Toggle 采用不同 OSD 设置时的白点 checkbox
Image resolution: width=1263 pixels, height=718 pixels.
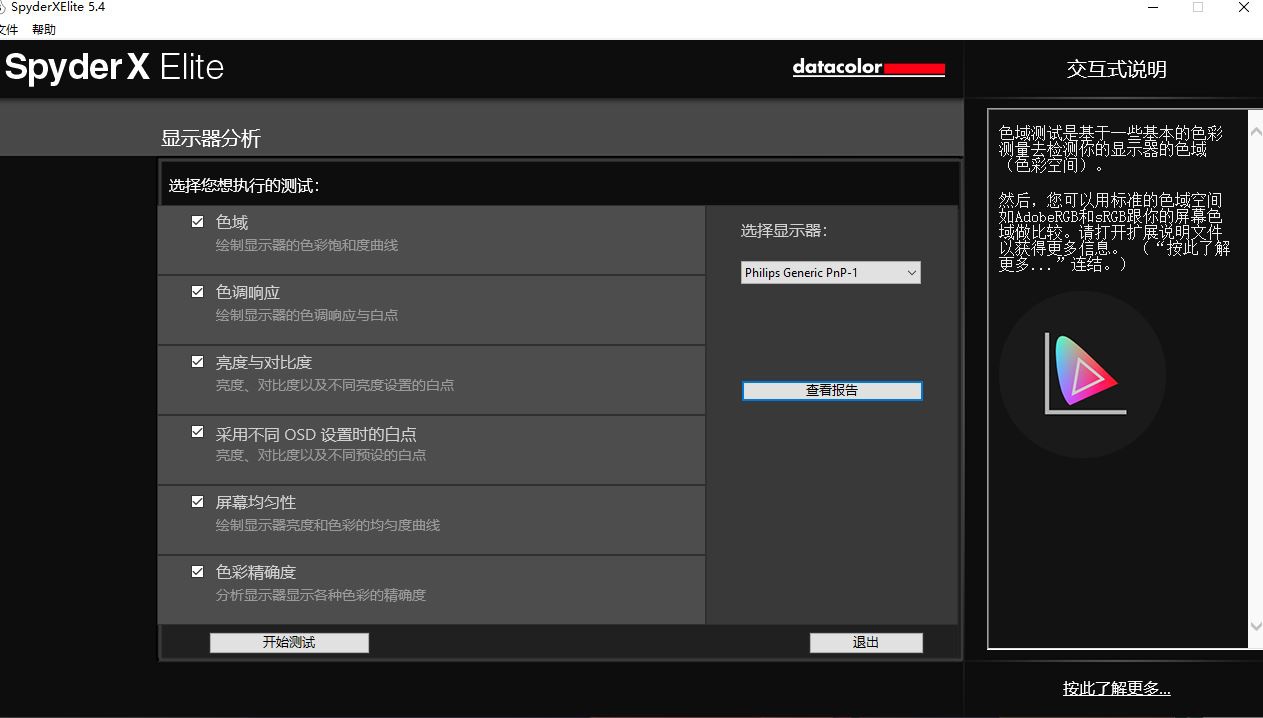[x=198, y=432]
